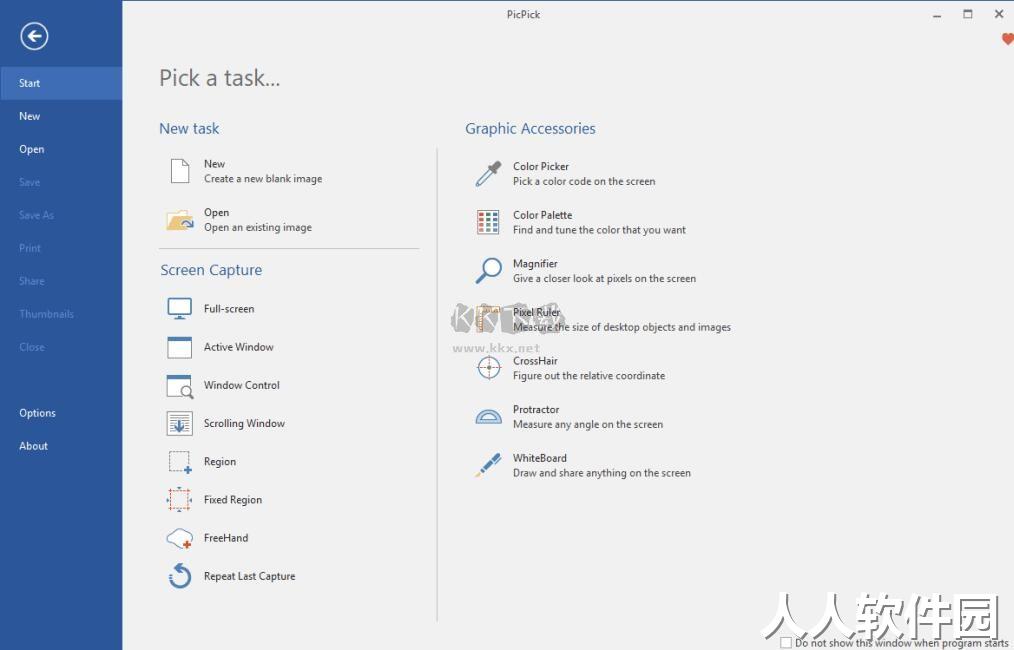This screenshot has width=1014, height=650.
Task: Select New in the sidebar menu
Action: pos(61,116)
